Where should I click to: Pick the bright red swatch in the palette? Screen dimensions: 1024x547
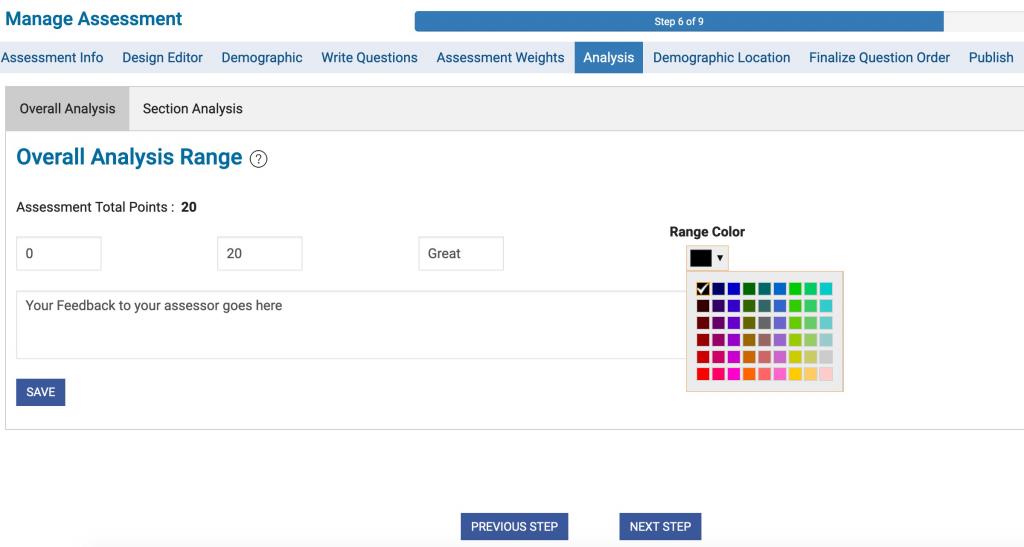pyautogui.click(x=703, y=374)
